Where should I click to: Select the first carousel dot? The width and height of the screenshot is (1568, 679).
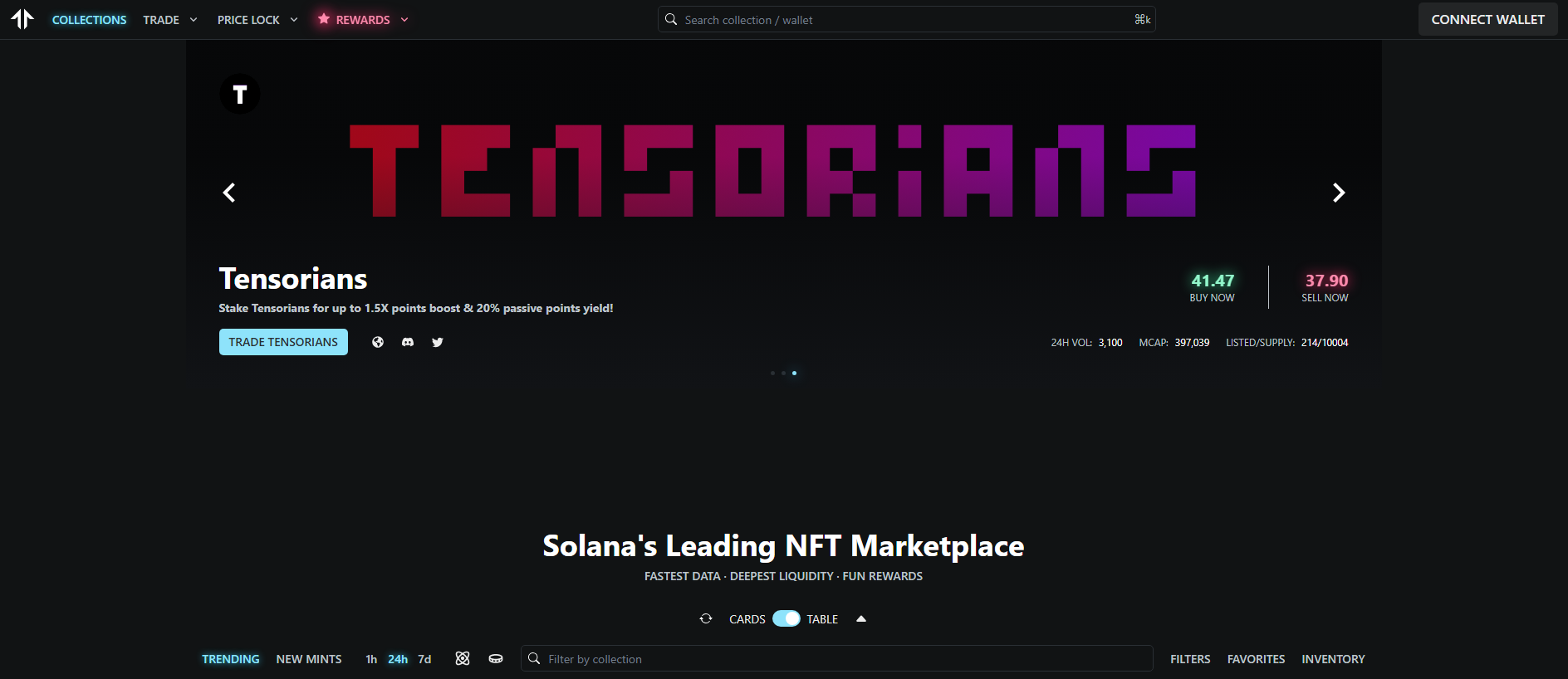pos(772,373)
